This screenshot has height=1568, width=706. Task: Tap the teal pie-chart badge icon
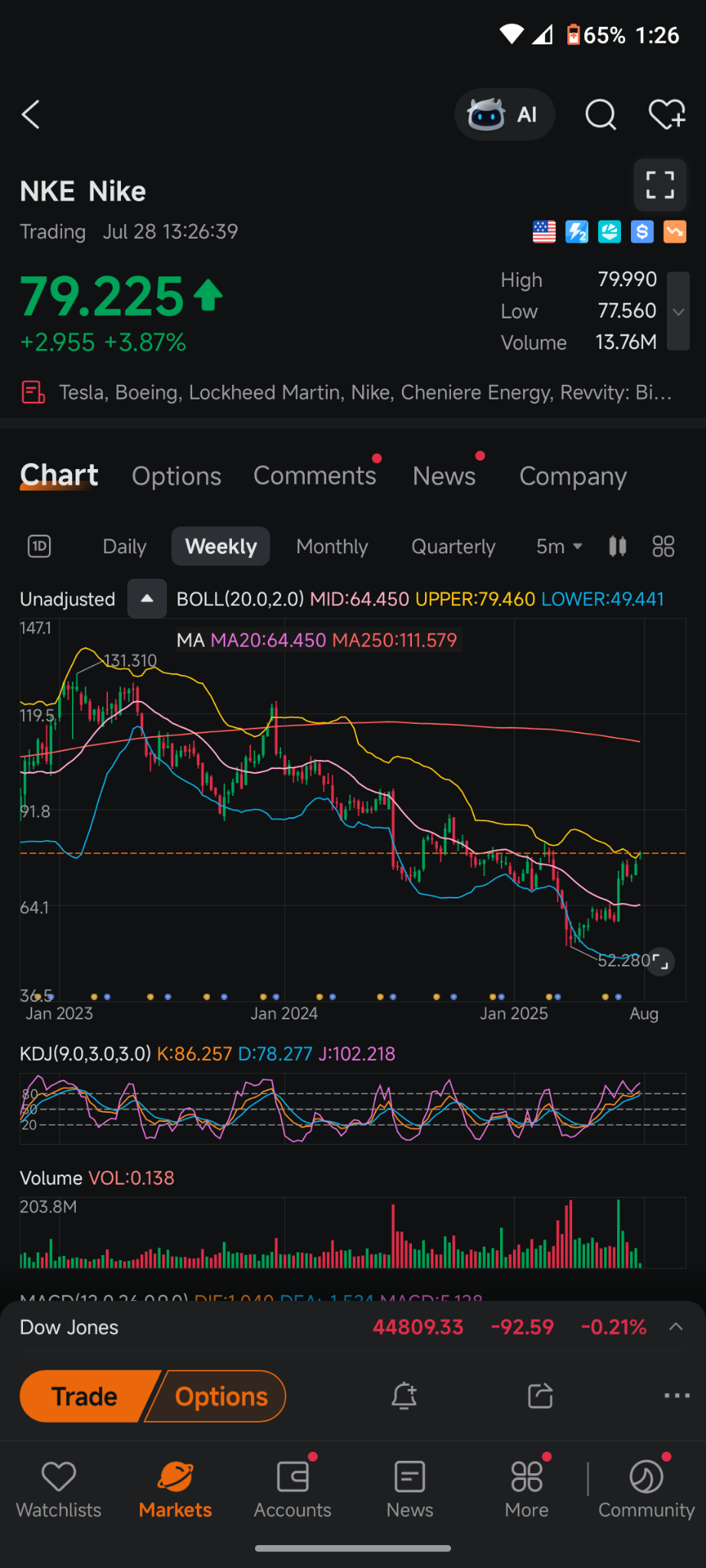coord(610,231)
